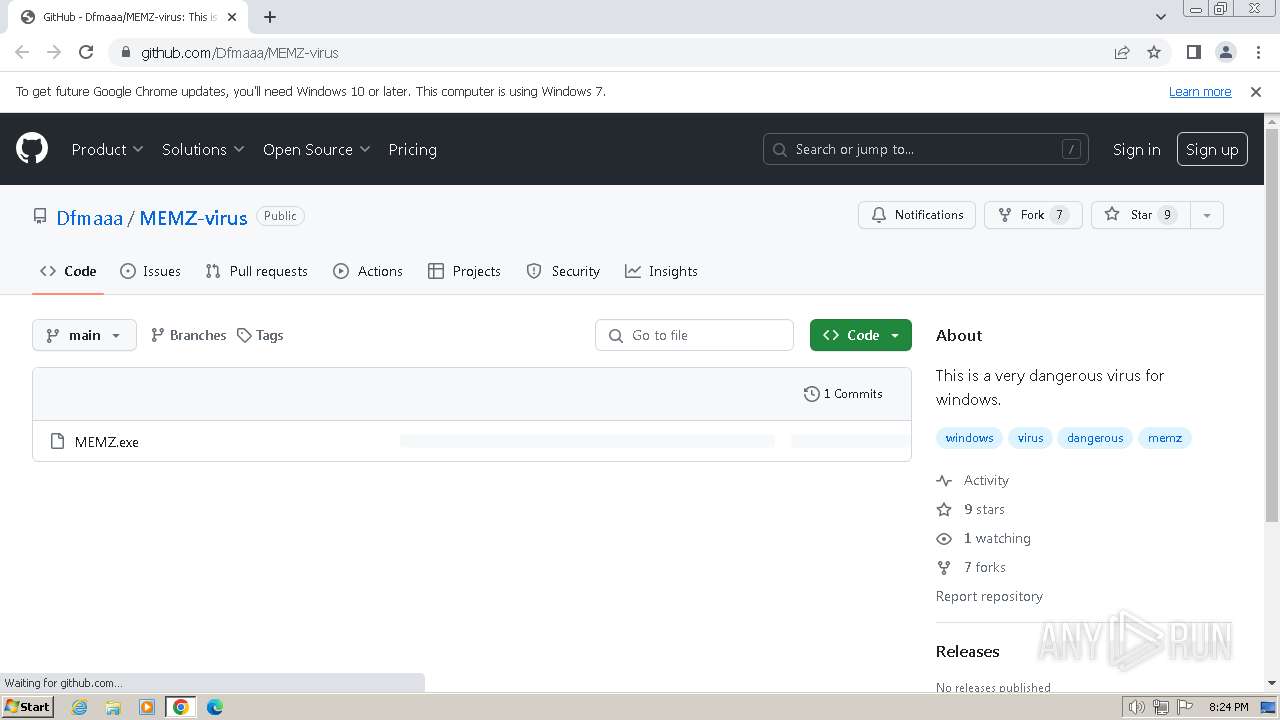Image resolution: width=1280 pixels, height=720 pixels.
Task: Go back using the browser back arrow
Action: point(22,52)
